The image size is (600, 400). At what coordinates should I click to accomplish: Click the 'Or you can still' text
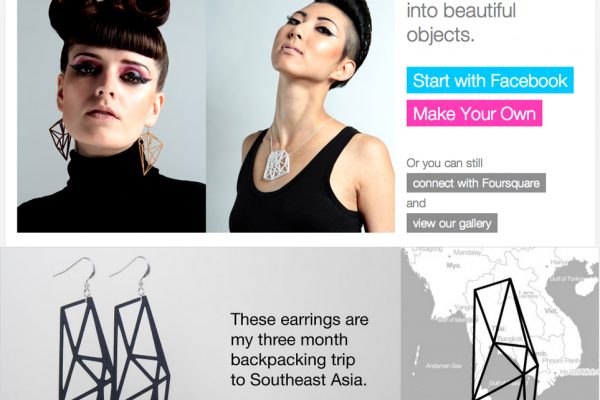point(444,163)
